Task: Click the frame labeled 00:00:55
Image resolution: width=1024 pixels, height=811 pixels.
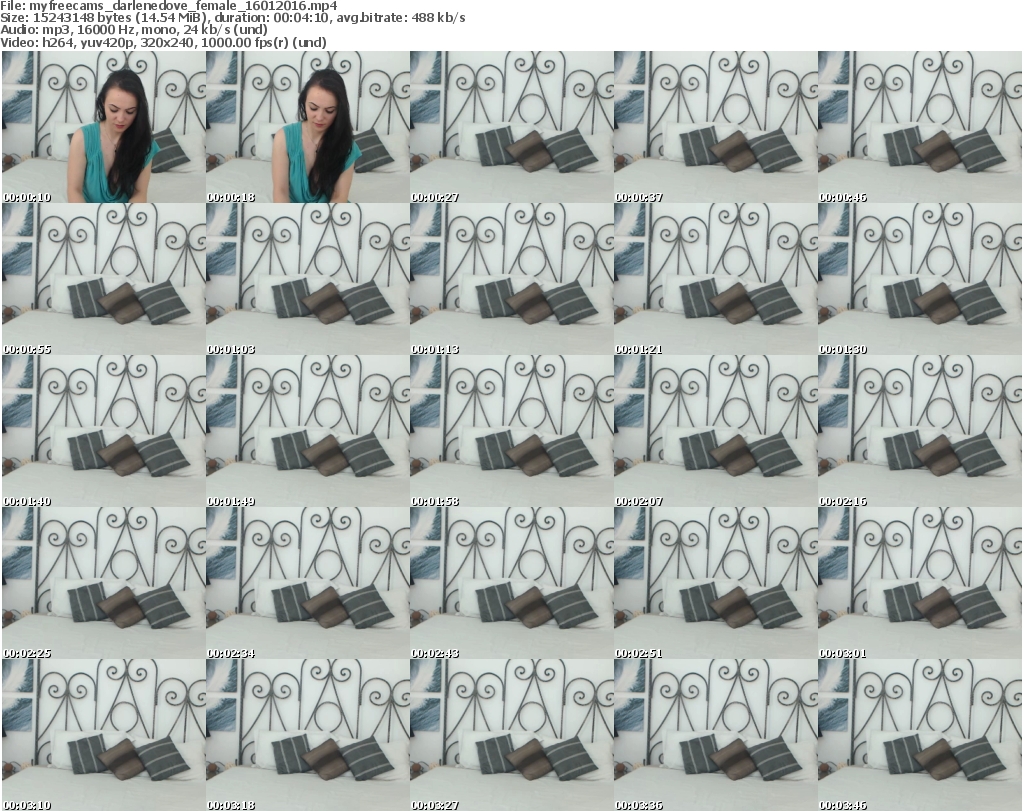Action: (x=103, y=279)
